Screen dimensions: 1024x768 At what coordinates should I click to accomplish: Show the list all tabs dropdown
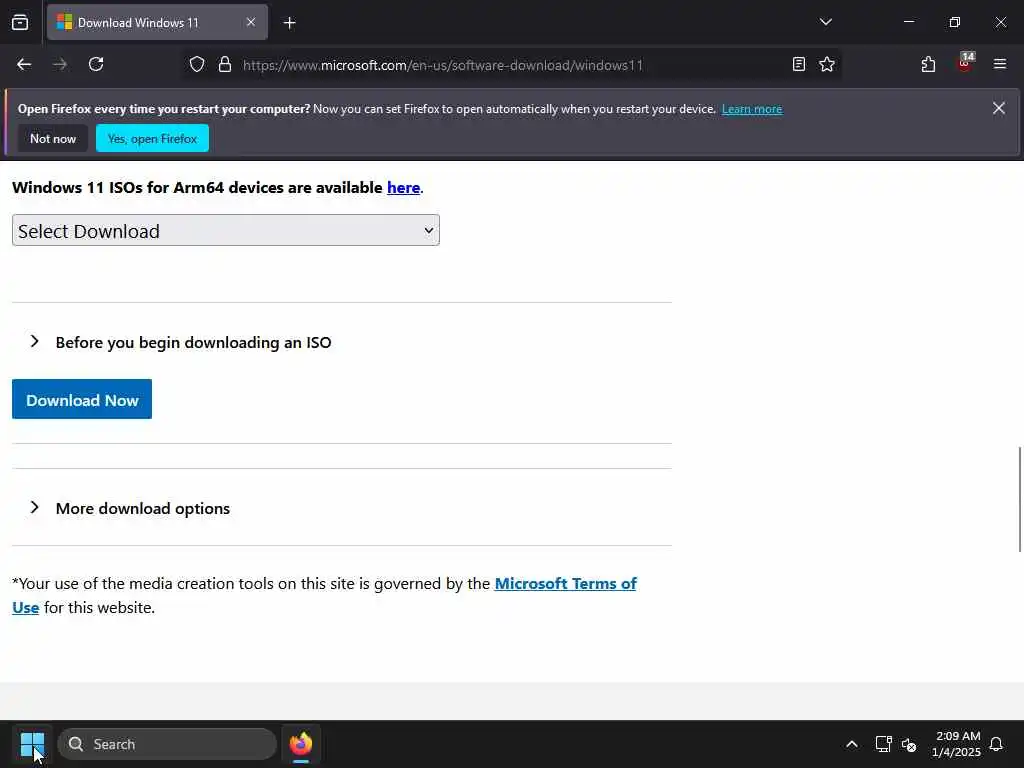click(x=825, y=22)
